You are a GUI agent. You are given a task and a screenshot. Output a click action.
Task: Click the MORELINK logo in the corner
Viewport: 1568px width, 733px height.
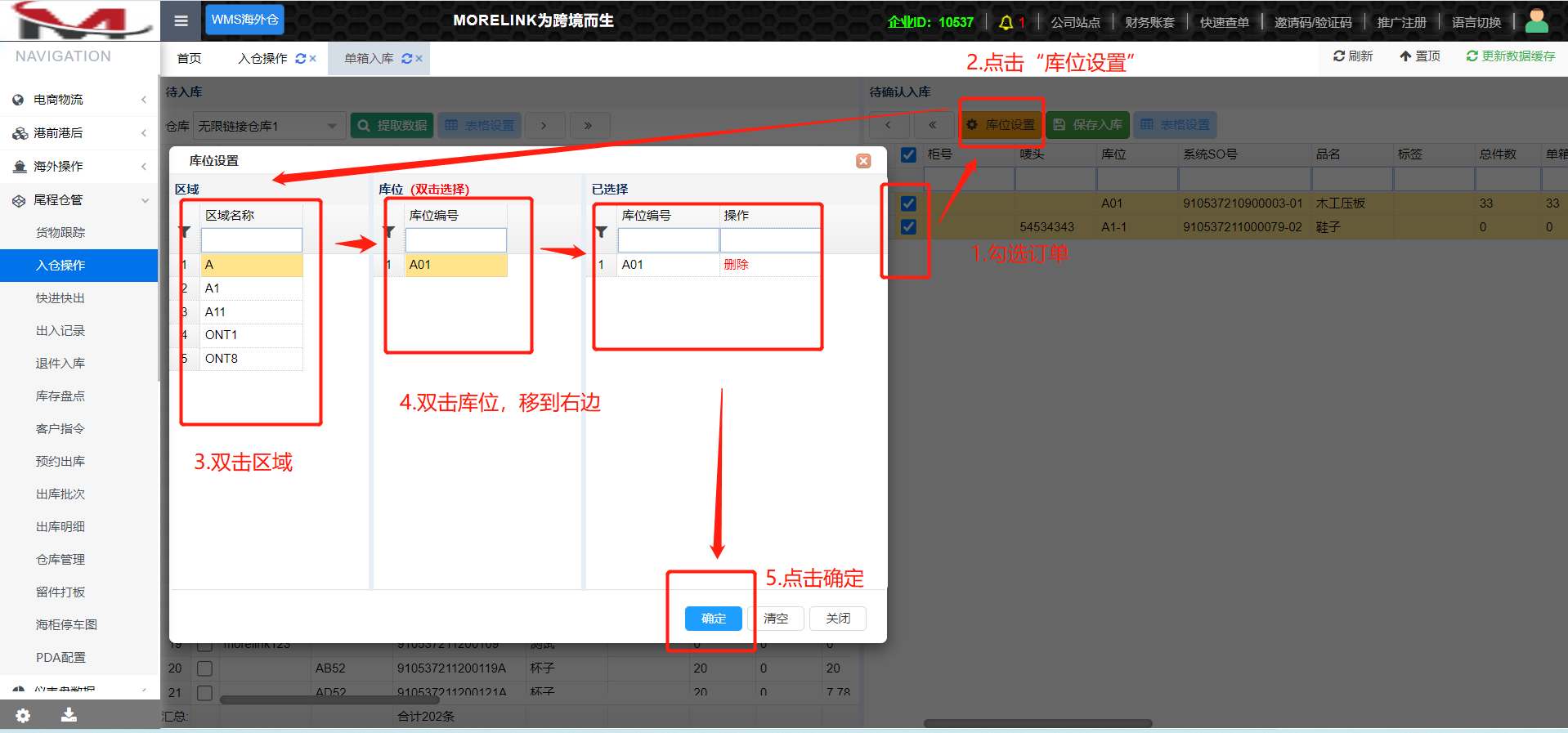pos(80,20)
